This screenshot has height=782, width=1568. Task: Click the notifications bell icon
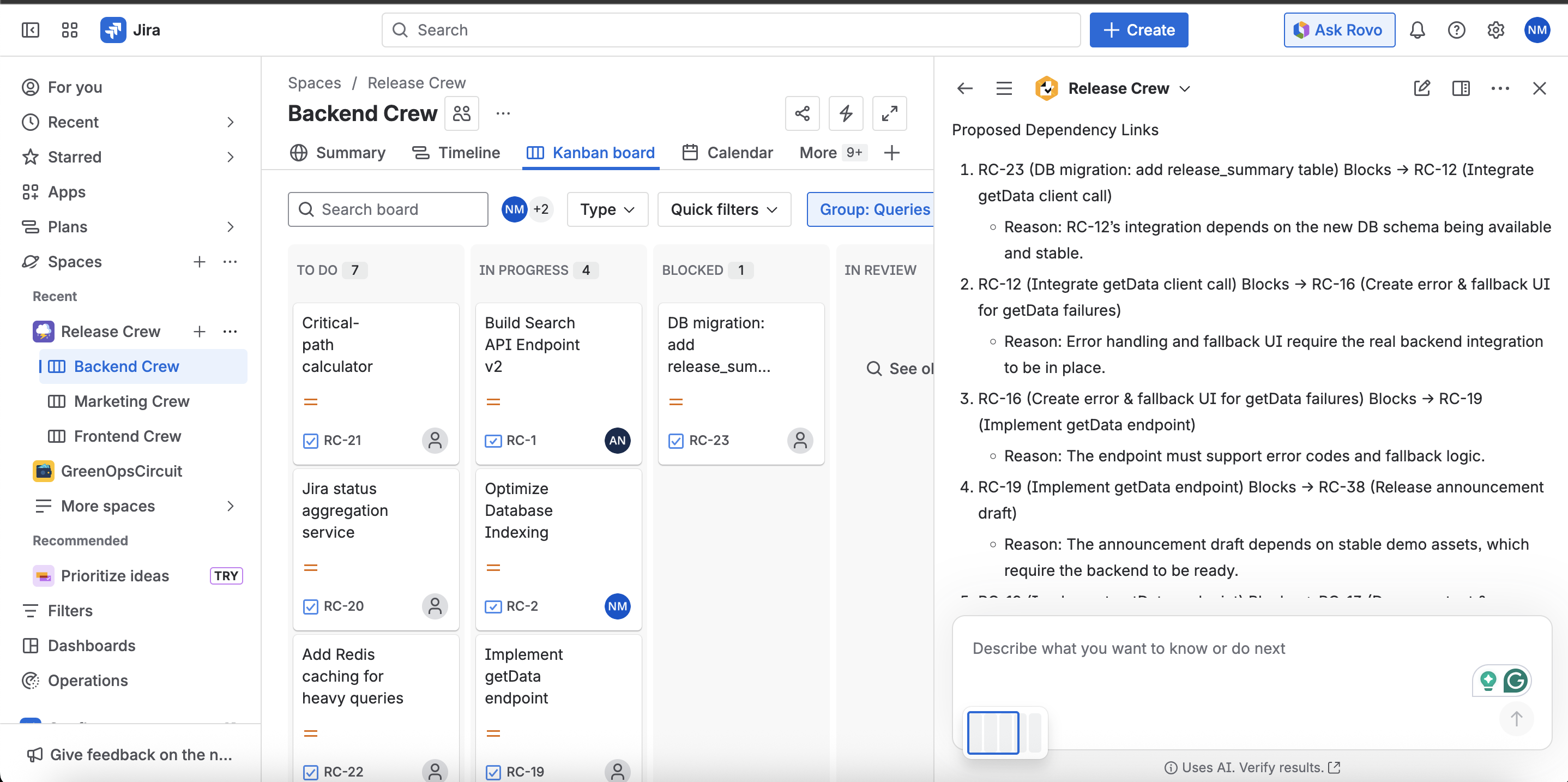(1416, 30)
